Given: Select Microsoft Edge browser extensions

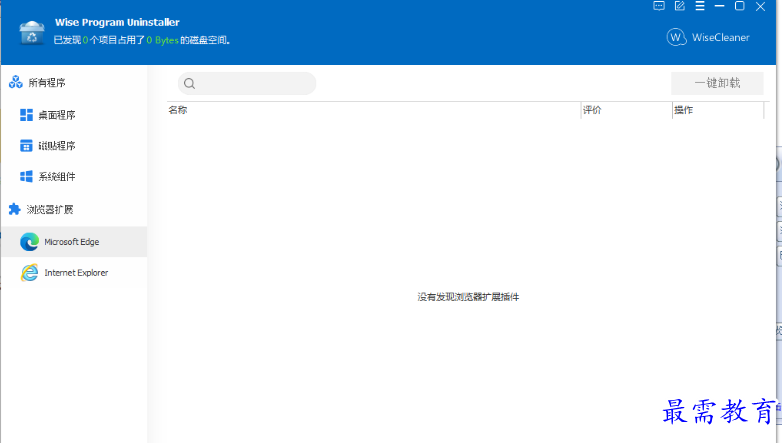Looking at the screenshot, I should tap(74, 242).
